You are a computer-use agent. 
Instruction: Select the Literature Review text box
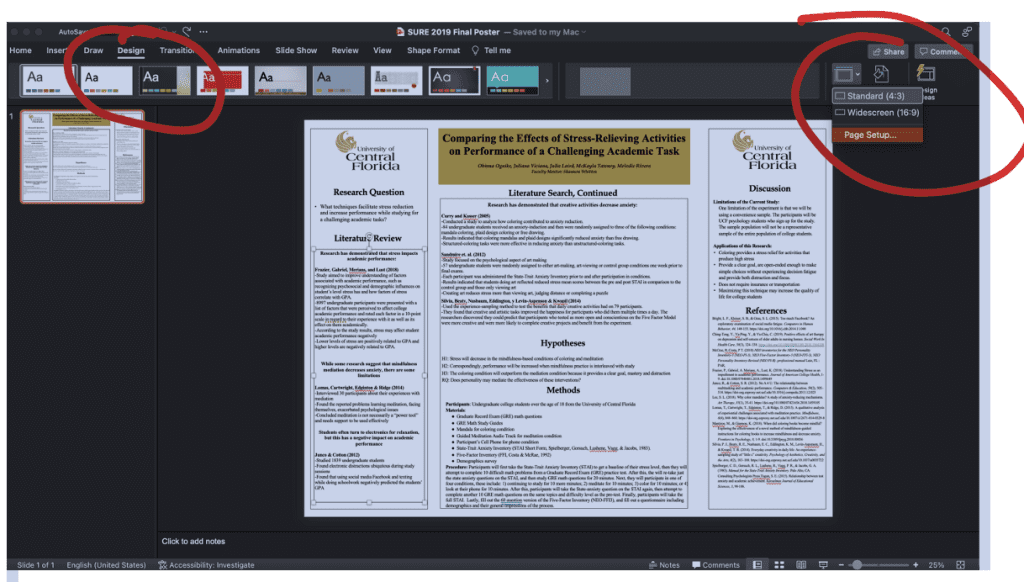coord(369,376)
